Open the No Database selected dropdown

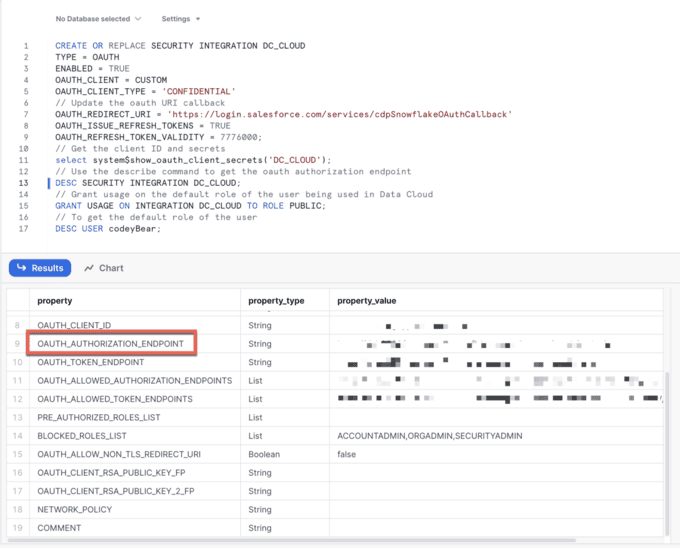(97, 19)
